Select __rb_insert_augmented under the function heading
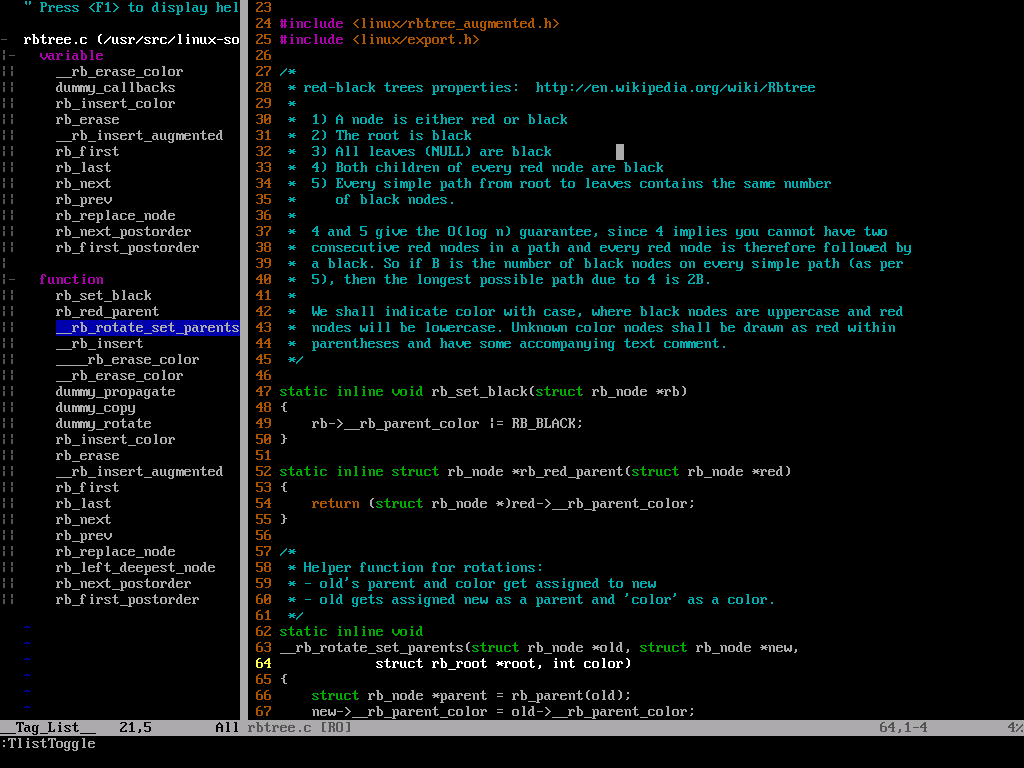 point(139,472)
